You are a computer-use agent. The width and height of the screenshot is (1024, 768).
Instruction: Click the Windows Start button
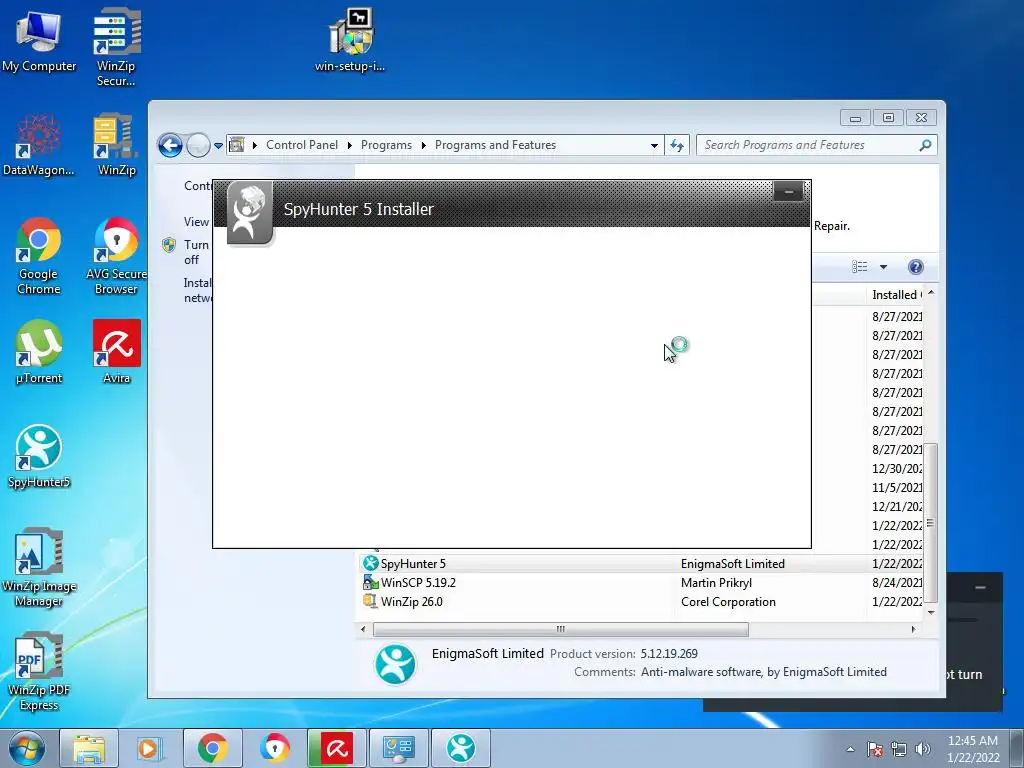[27, 748]
